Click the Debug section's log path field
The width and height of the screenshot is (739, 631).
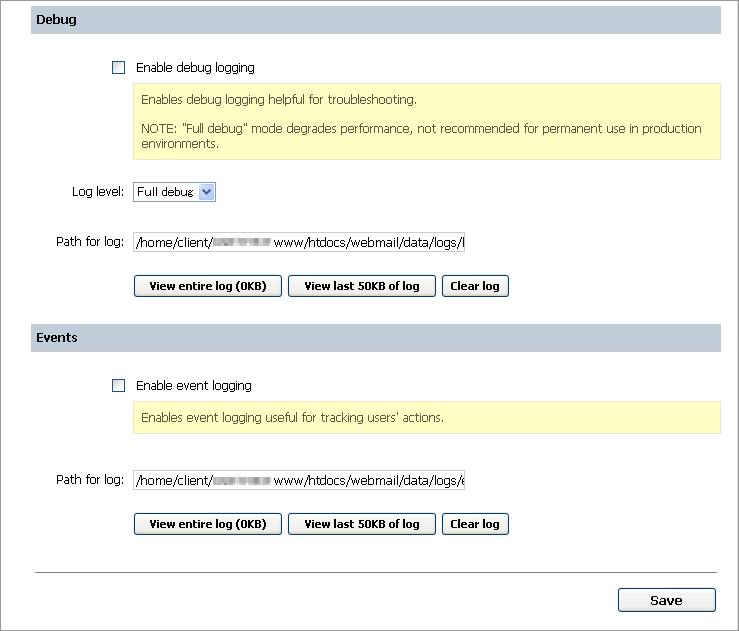(299, 242)
